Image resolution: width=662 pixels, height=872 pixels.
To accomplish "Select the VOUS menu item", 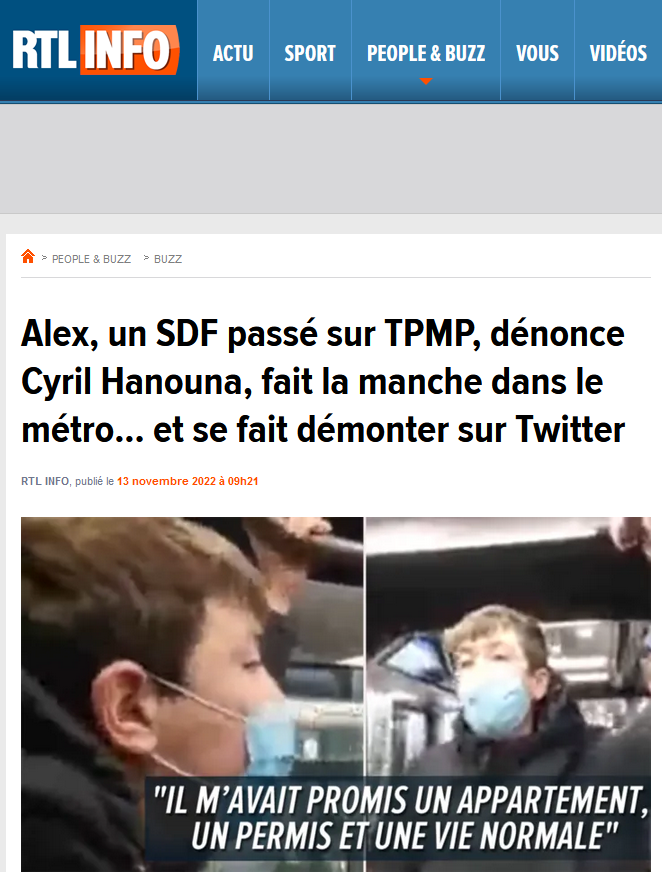I will point(537,53).
